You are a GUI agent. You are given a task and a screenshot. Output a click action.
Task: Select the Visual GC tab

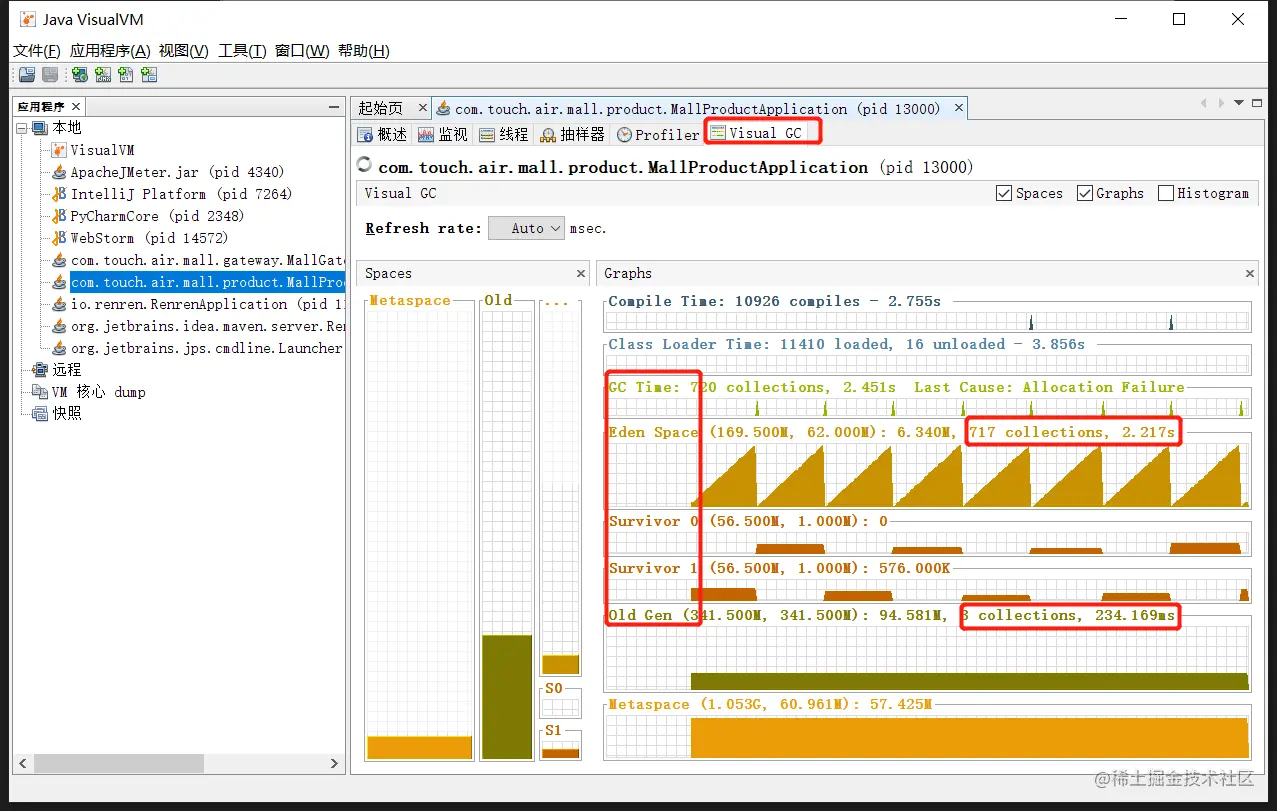(756, 133)
